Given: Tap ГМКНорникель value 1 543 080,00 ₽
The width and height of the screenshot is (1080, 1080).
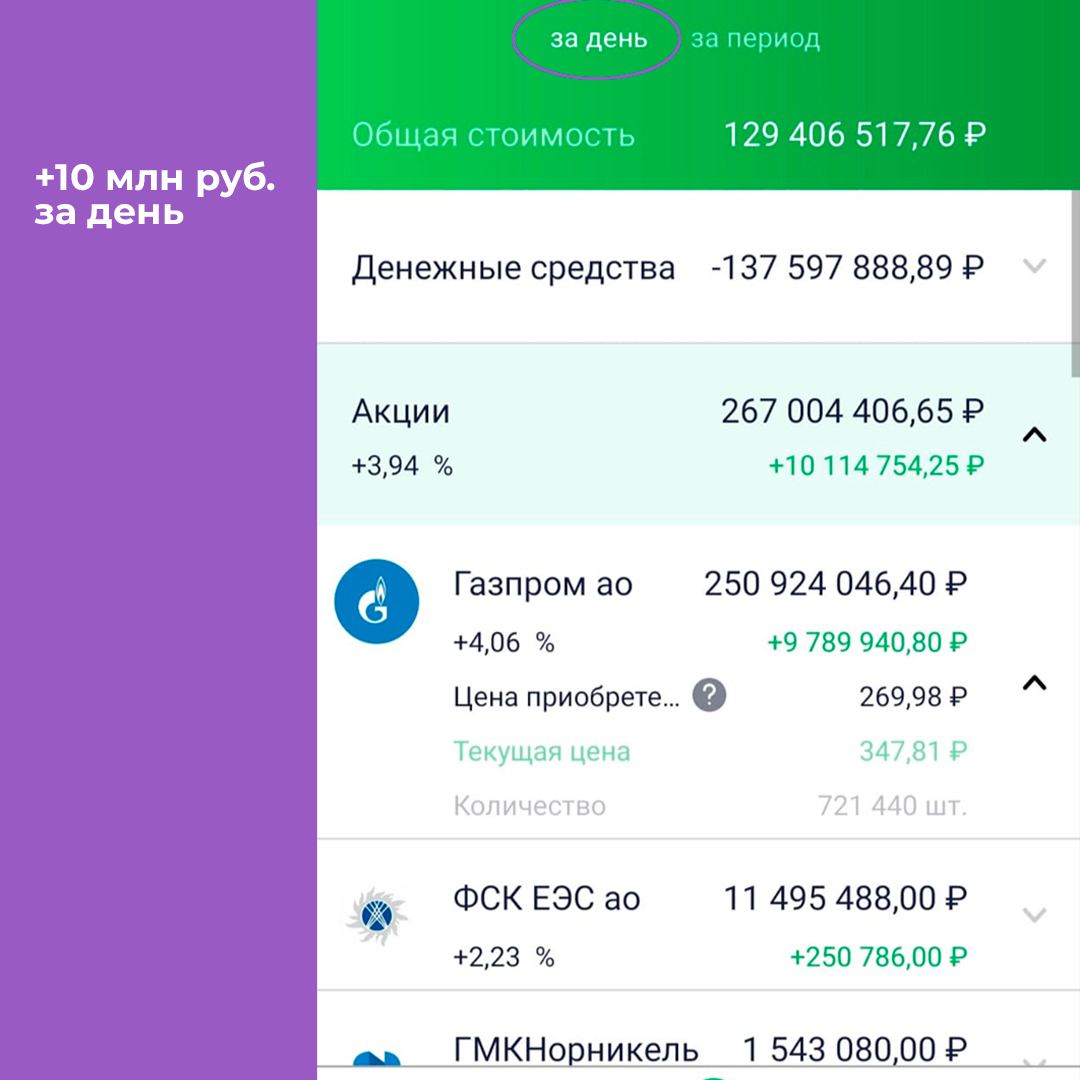Looking at the screenshot, I should click(x=855, y=1050).
